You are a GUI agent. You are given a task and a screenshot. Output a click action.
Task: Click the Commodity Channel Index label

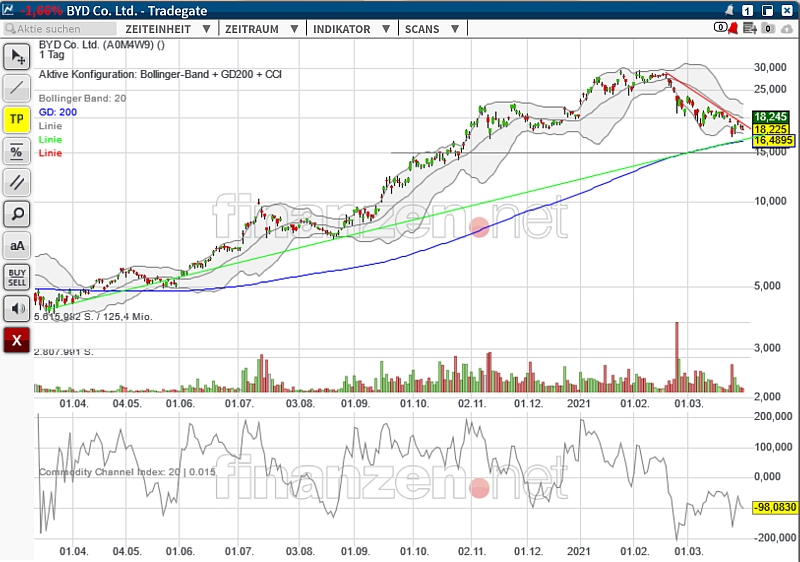tap(127, 472)
